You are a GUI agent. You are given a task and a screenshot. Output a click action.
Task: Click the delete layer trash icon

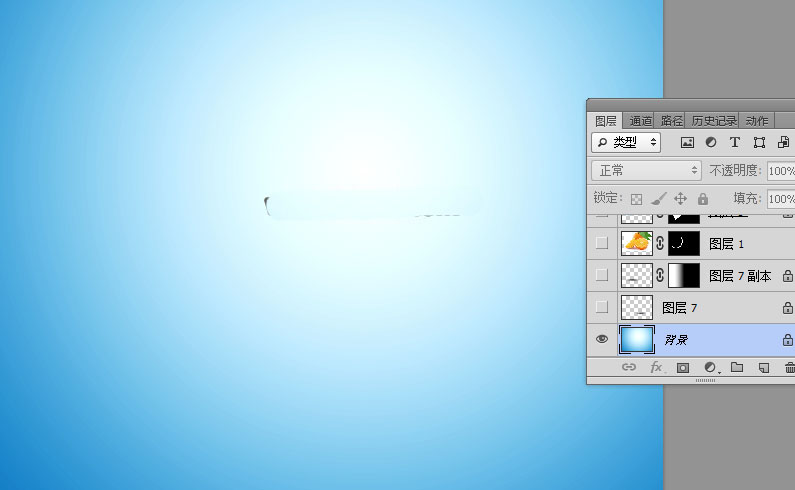coord(789,367)
